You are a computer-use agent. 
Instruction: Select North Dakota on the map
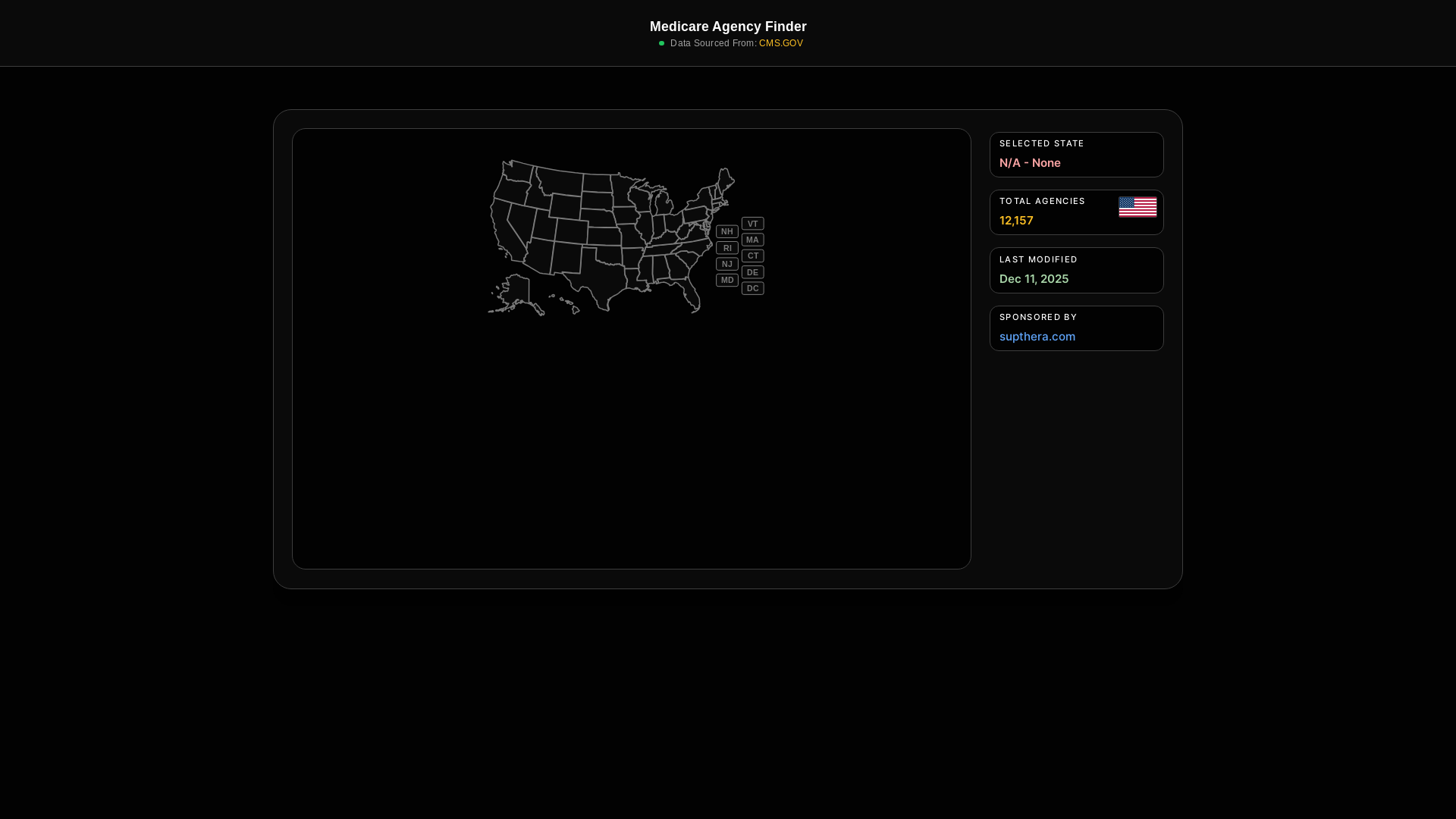(x=598, y=183)
